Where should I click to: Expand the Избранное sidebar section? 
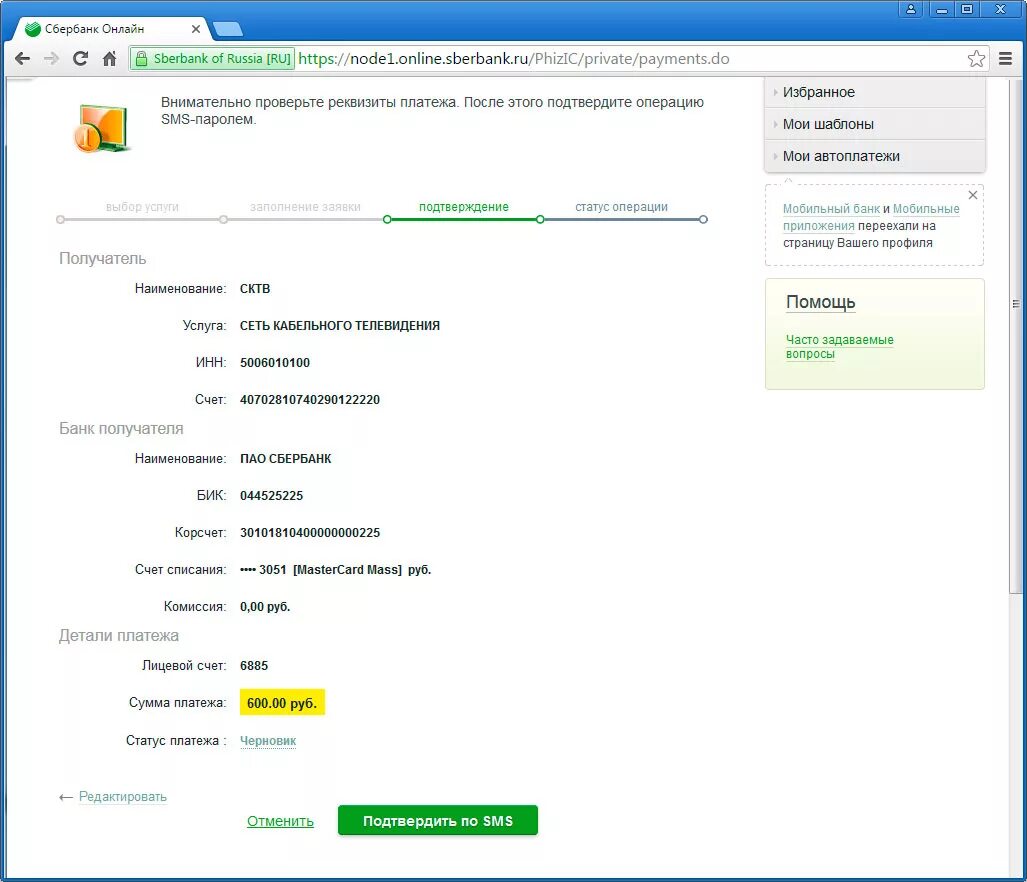click(x=874, y=92)
